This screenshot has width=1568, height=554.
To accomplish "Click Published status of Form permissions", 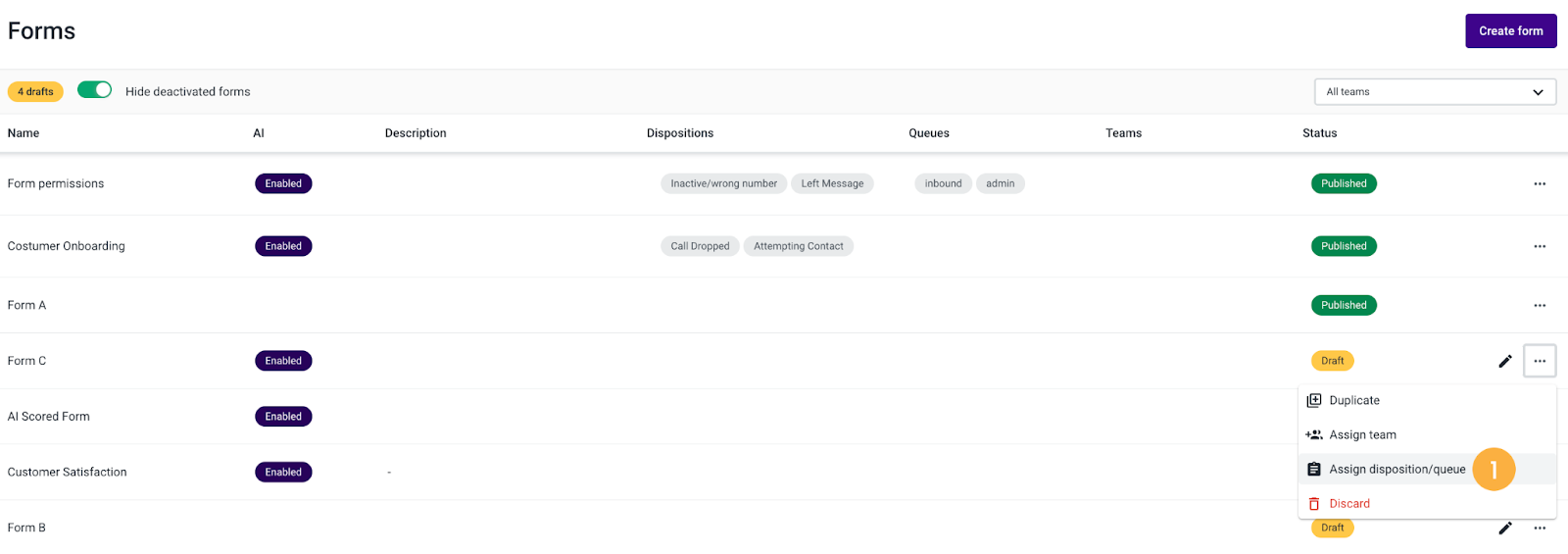I will [x=1344, y=183].
